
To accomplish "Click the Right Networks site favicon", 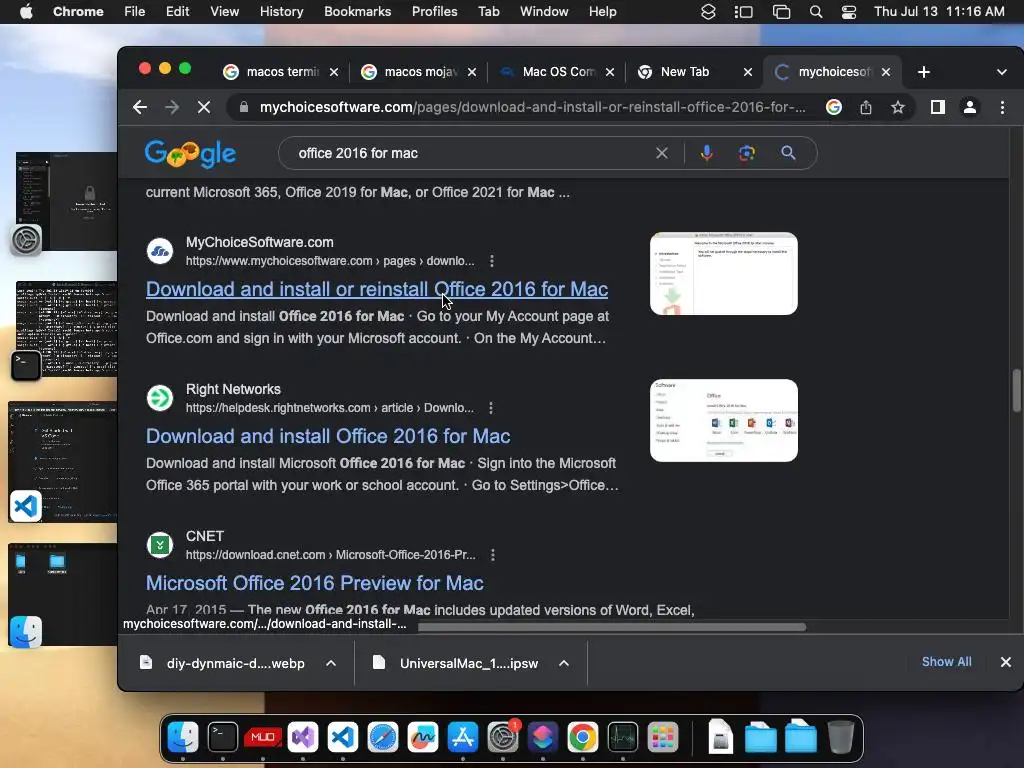I will pos(160,398).
